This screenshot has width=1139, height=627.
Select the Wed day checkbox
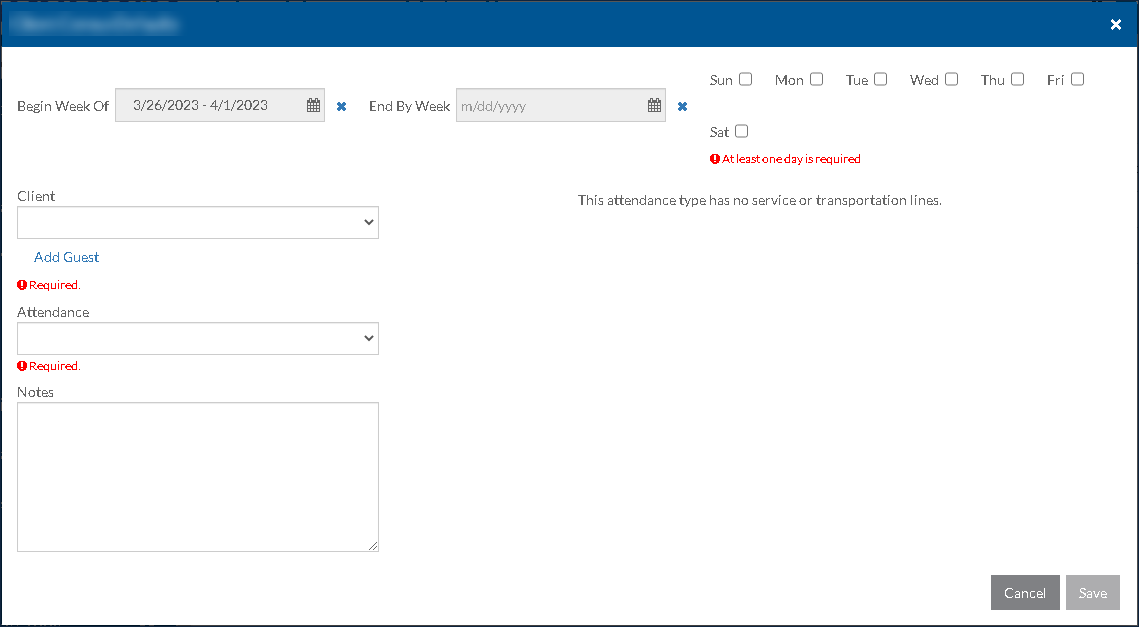click(952, 79)
